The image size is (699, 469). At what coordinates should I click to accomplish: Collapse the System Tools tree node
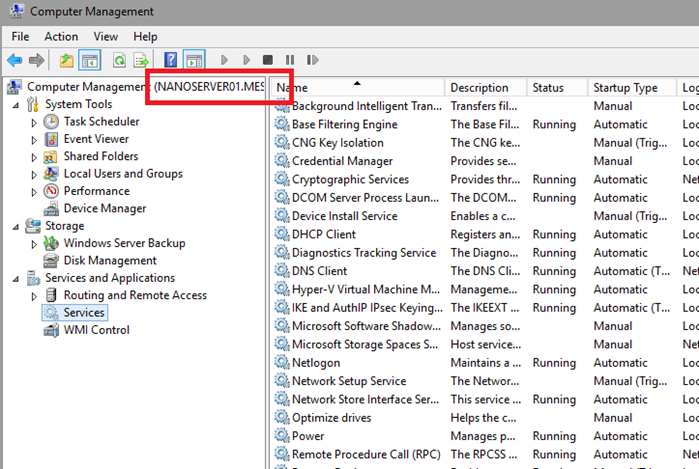pyautogui.click(x=16, y=105)
